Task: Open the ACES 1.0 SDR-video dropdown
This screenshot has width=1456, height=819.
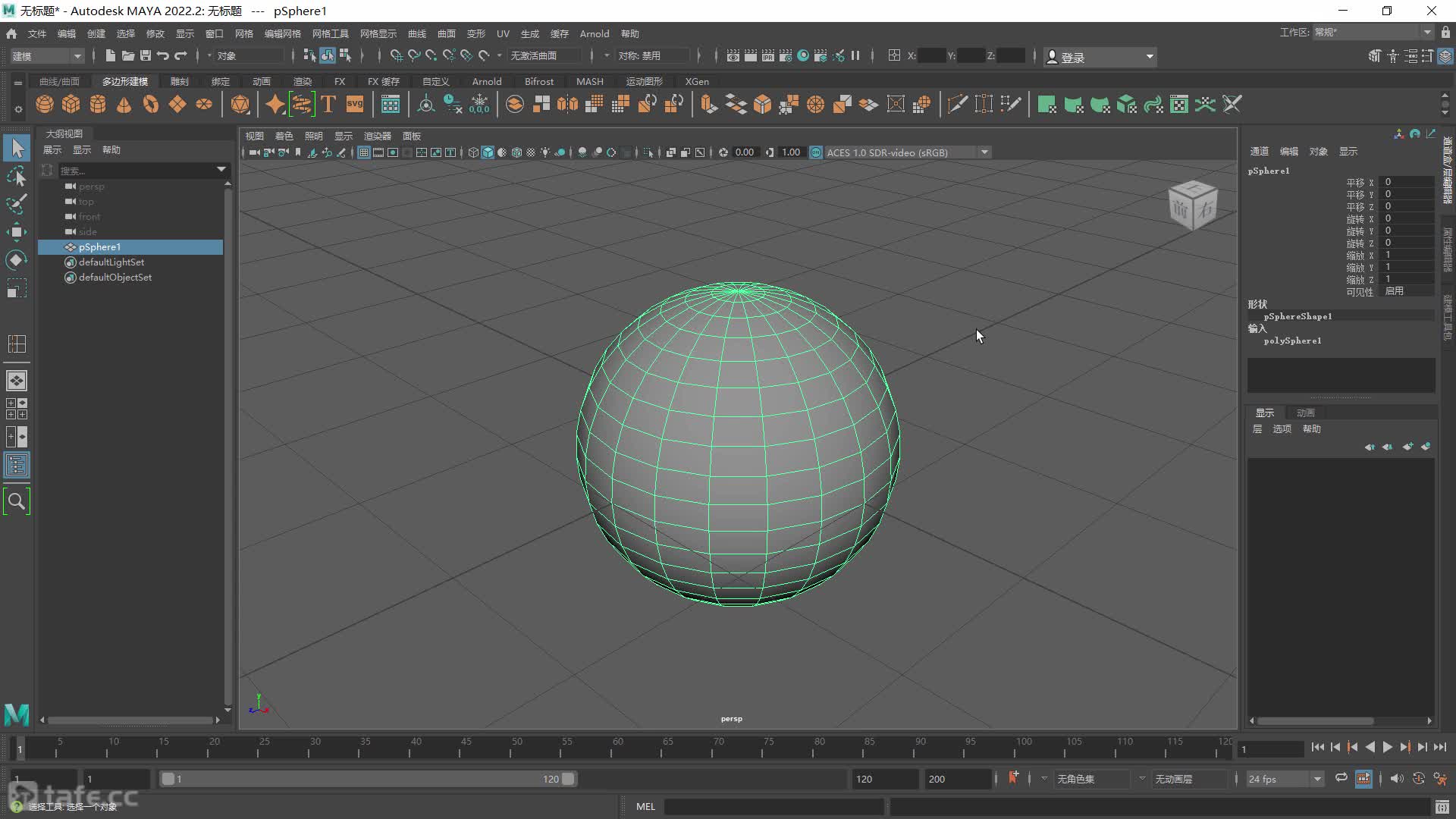Action: tap(907, 152)
